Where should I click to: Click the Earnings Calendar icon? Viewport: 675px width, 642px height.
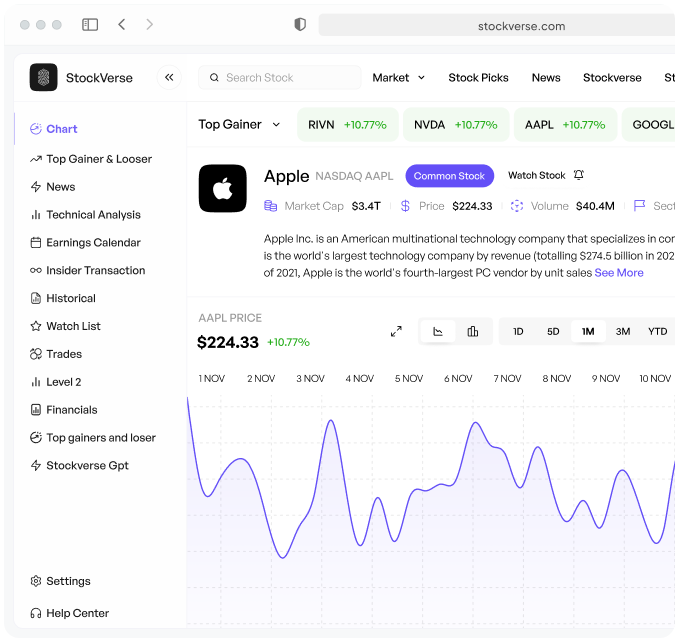click(36, 242)
